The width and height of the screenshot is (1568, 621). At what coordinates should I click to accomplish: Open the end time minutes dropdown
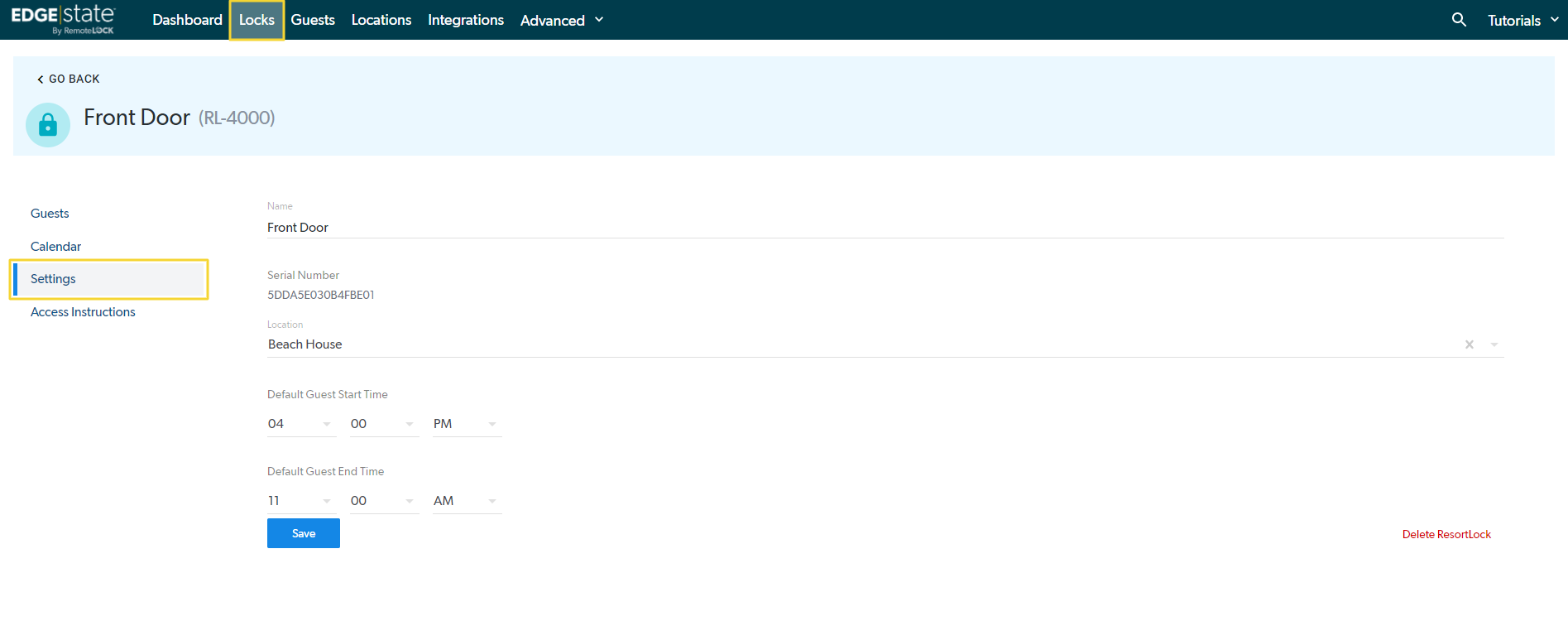(x=383, y=501)
